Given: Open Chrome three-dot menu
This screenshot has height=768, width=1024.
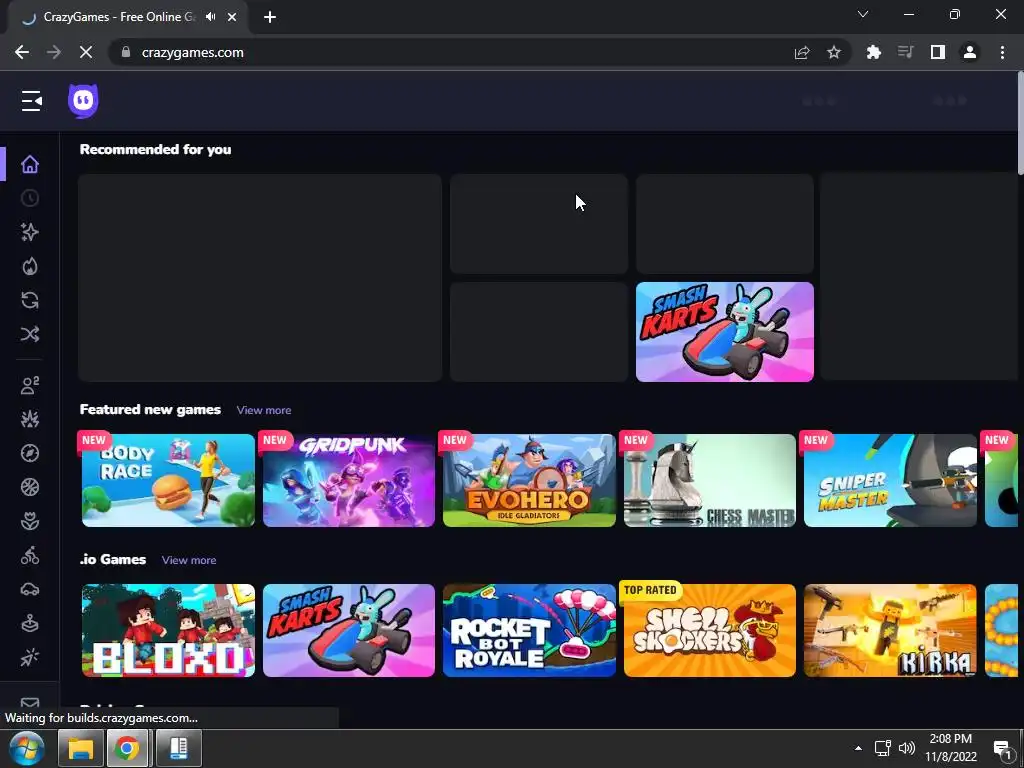Looking at the screenshot, I should pos(1002,52).
